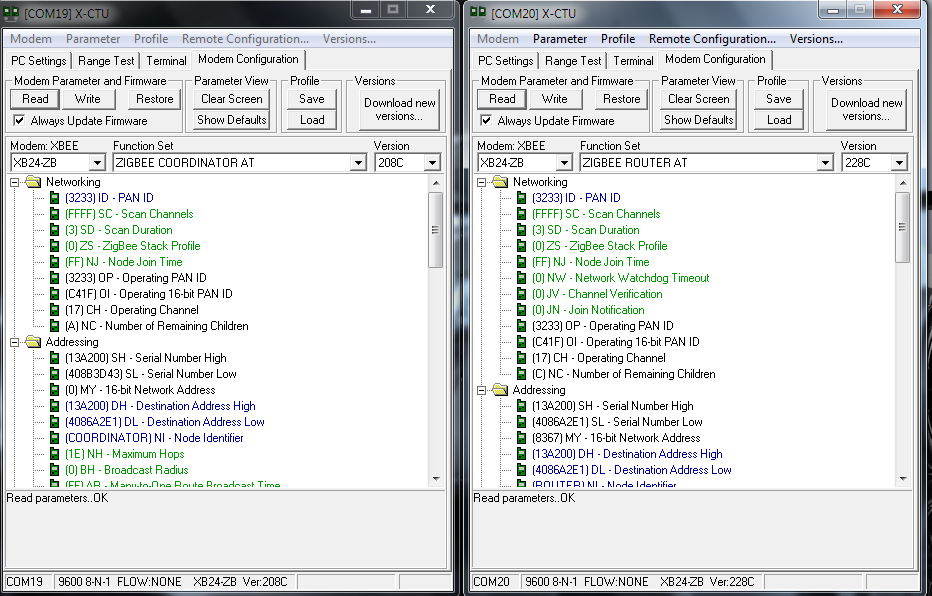Screen dimensions: 932x596
Task: Click X-CTU app icon in COM19 title bar
Action: (x=11, y=12)
